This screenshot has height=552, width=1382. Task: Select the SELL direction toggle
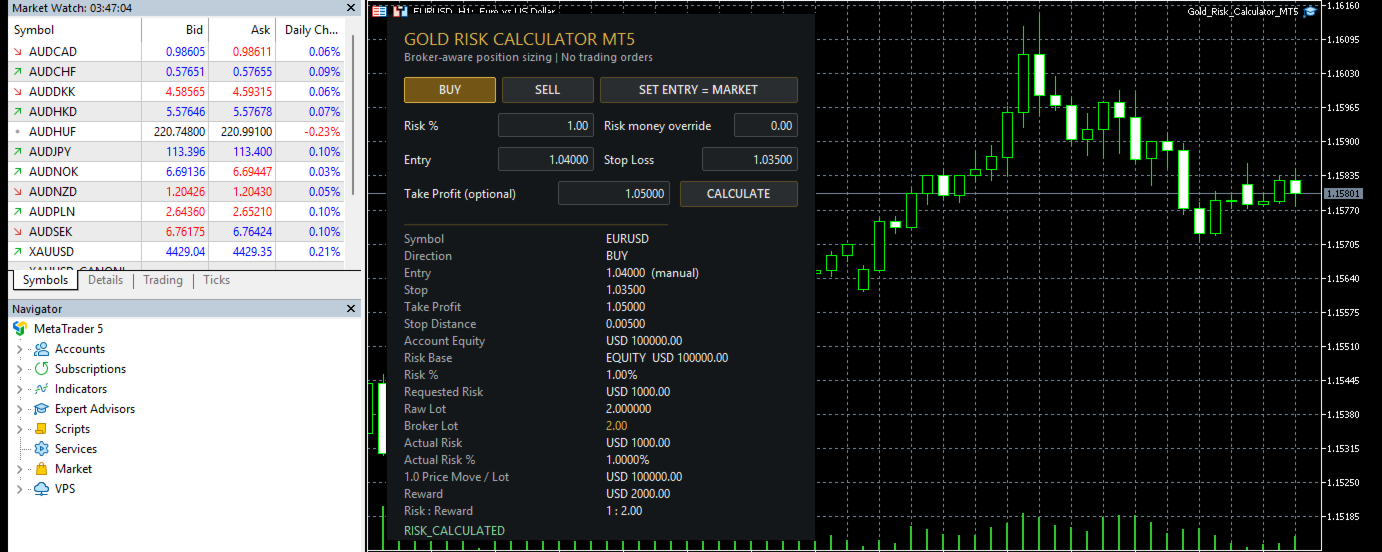[548, 90]
